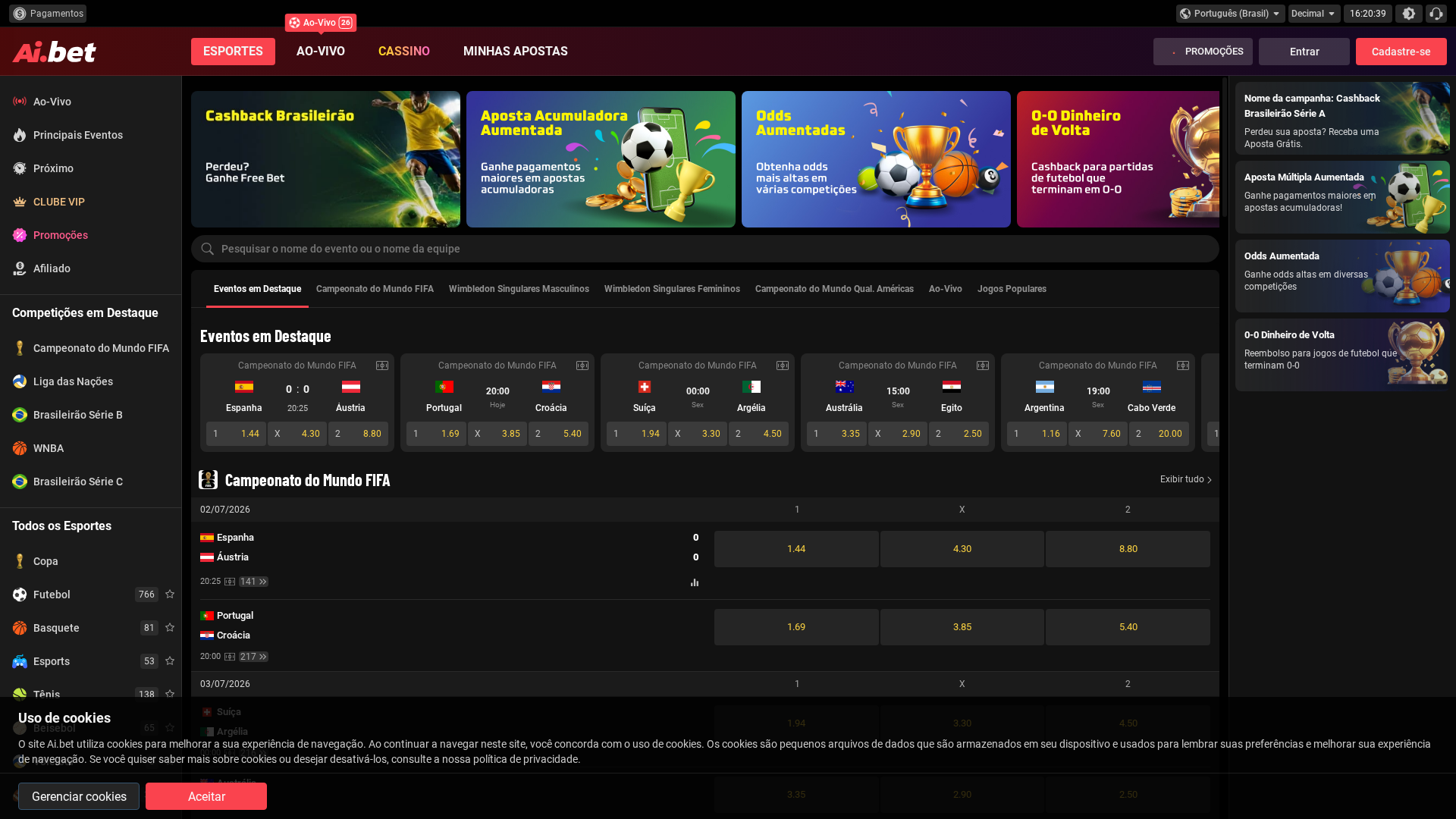1456x819 pixels.
Task: Open field icon on Austrália-Egito card
Action: click(983, 366)
